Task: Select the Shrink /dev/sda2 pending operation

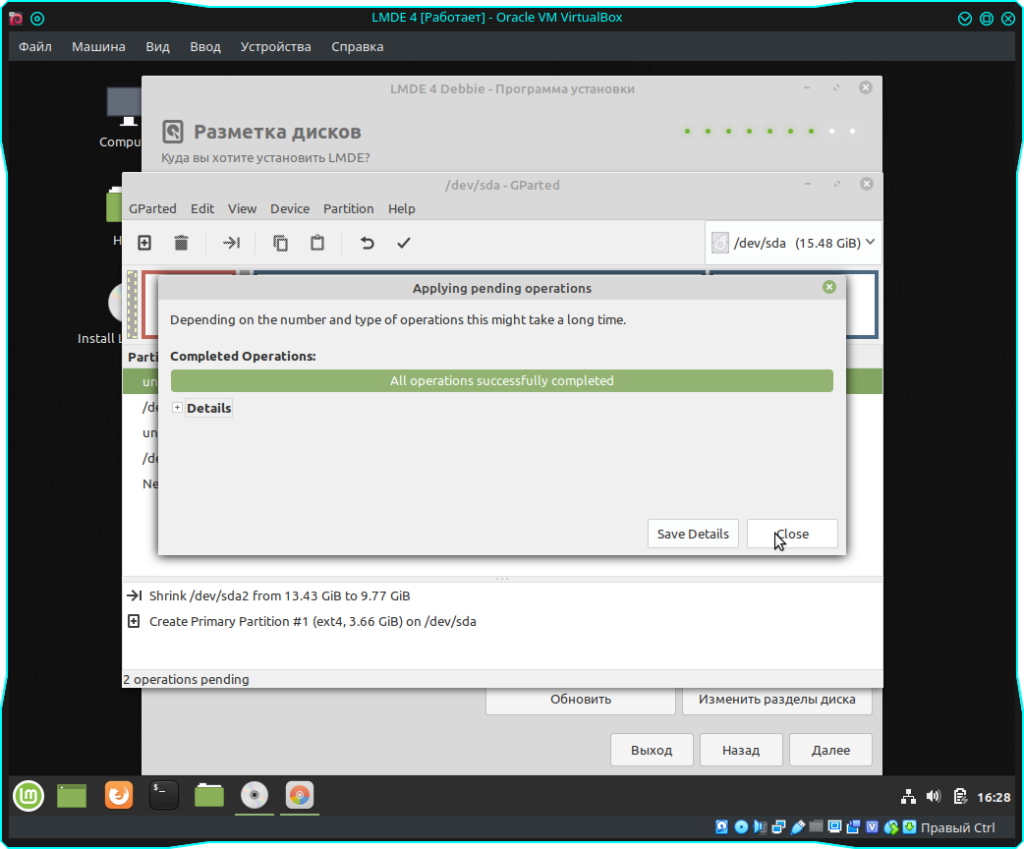Action: coord(279,596)
